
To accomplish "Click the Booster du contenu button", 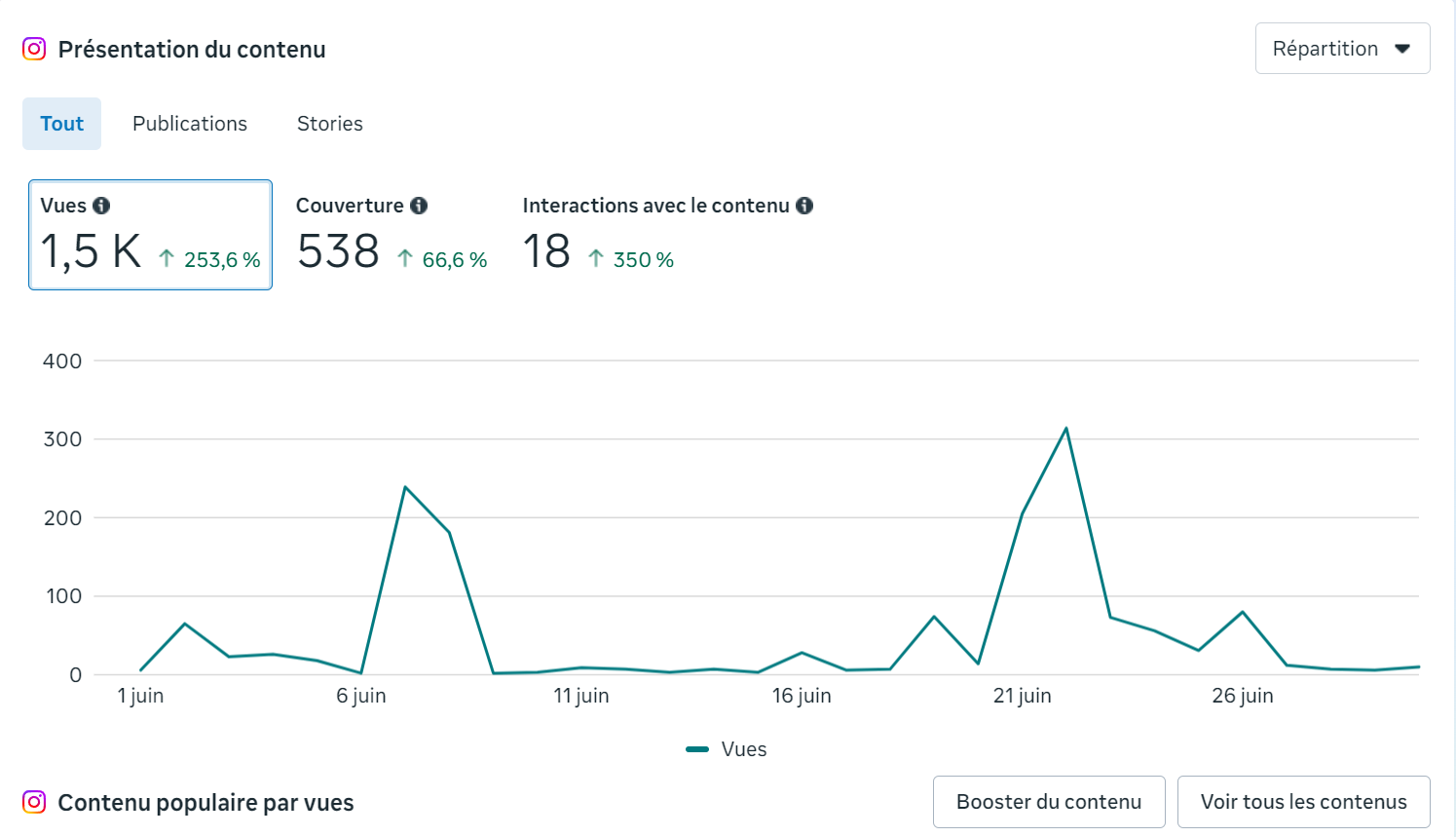I will pos(1049,802).
